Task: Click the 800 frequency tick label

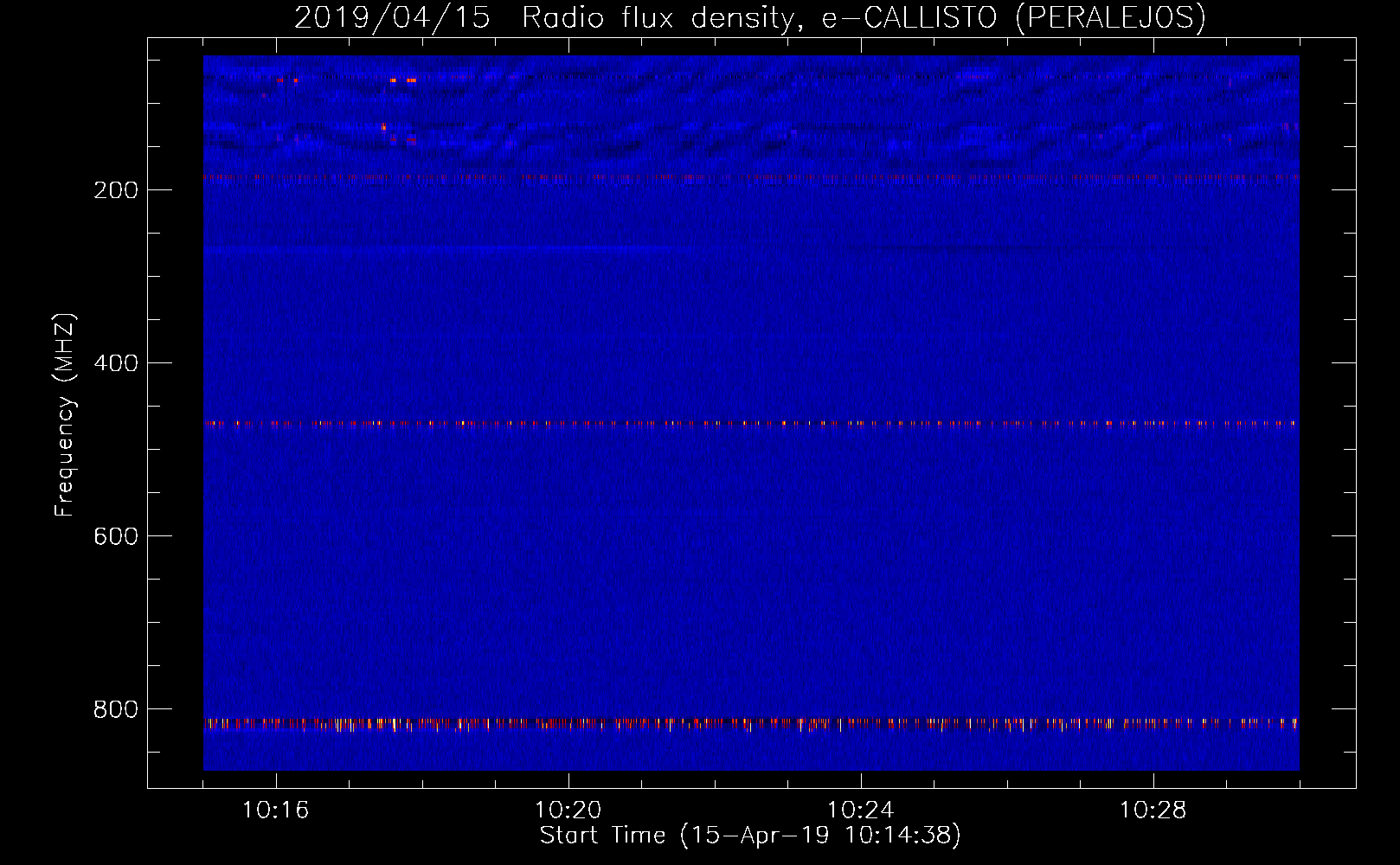Action: tap(116, 709)
